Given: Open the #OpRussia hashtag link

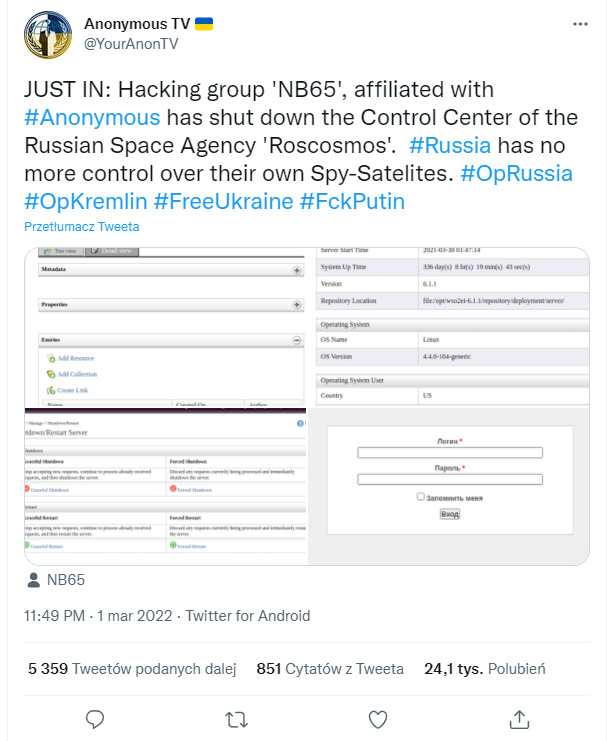Looking at the screenshot, I should (516, 172).
